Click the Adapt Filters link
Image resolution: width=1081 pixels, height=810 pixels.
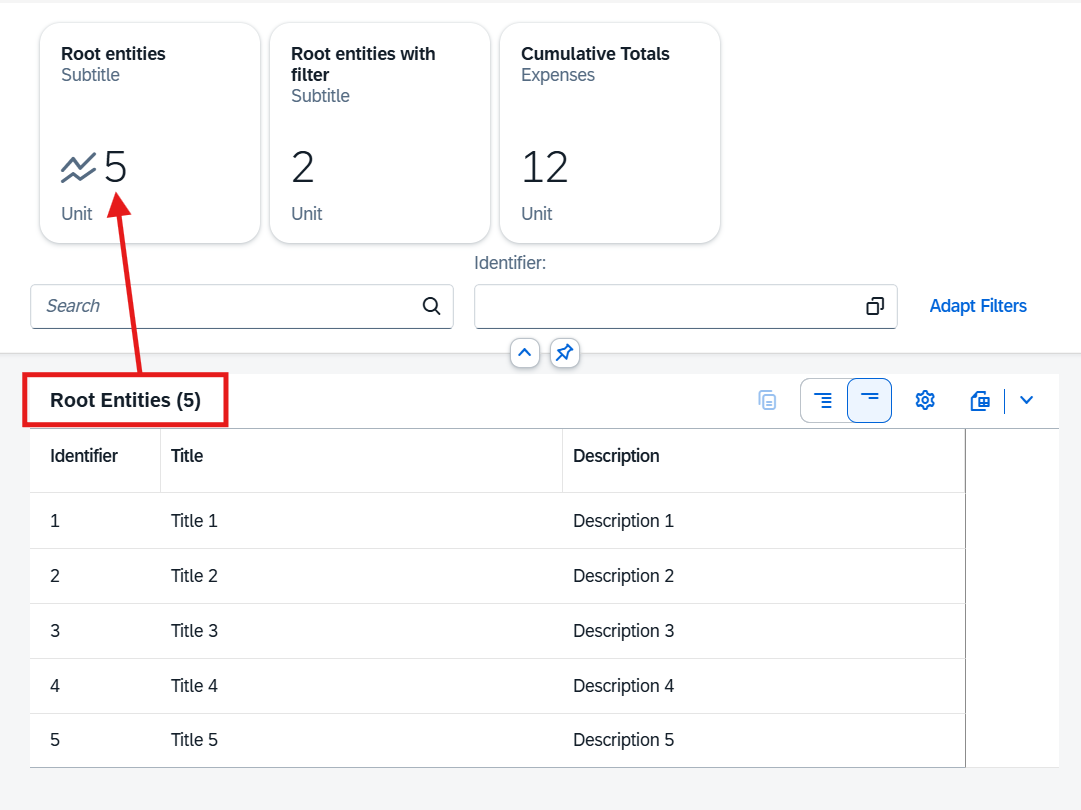(977, 306)
